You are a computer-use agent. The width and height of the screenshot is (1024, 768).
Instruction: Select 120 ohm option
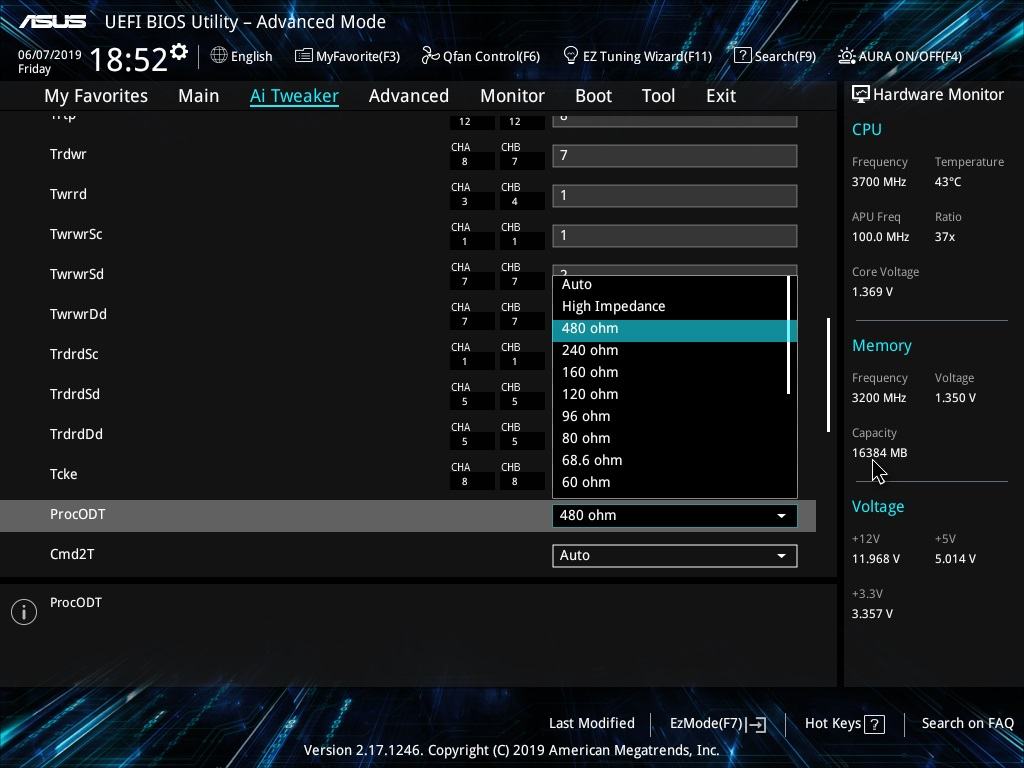(x=671, y=394)
